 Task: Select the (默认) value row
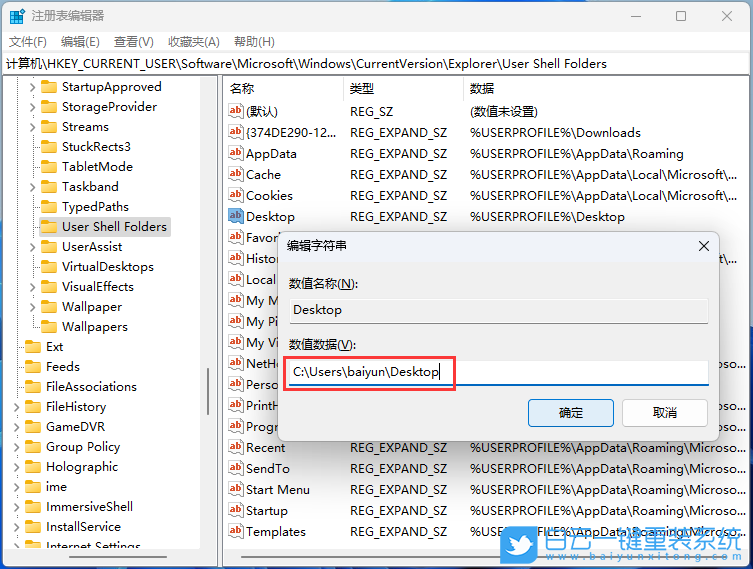(485, 111)
